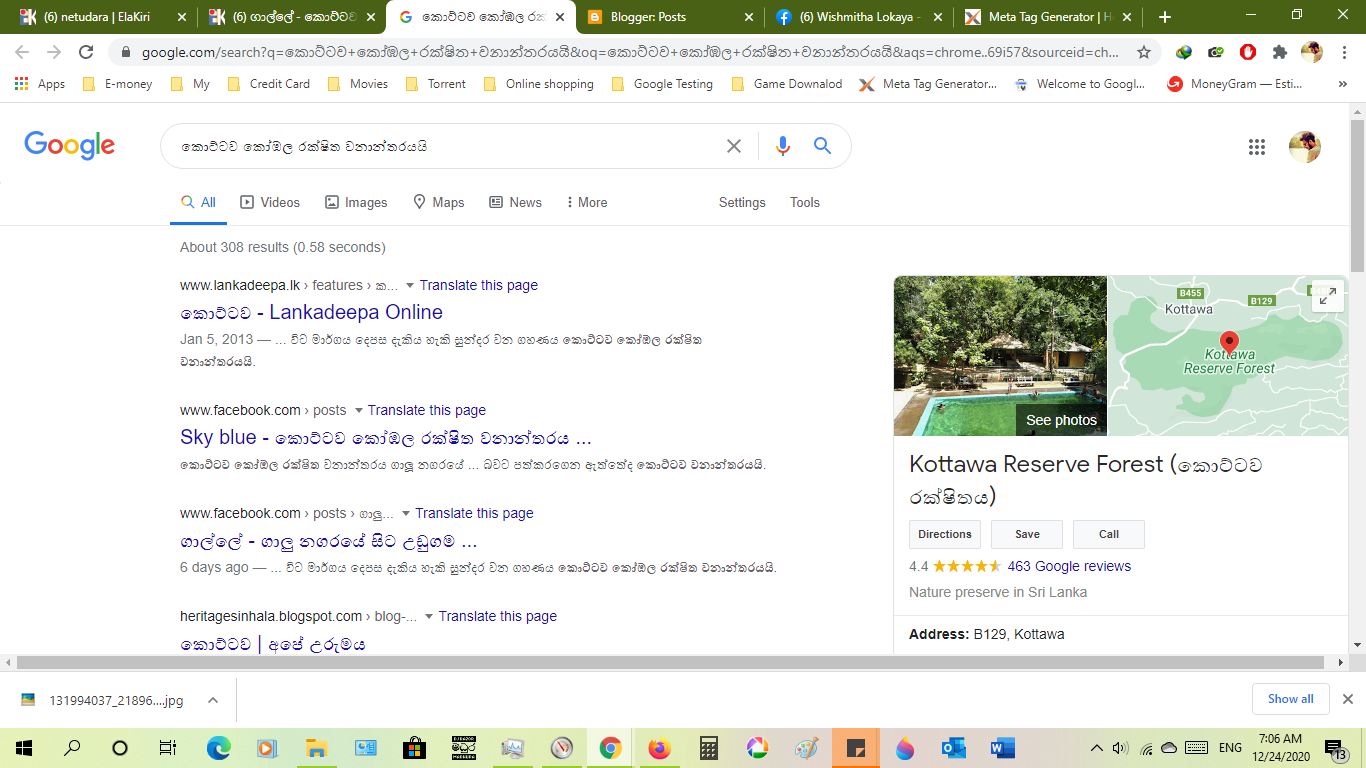Show hidden bookmarks with the double chevron
Image resolution: width=1366 pixels, height=768 pixels.
tap(1343, 85)
